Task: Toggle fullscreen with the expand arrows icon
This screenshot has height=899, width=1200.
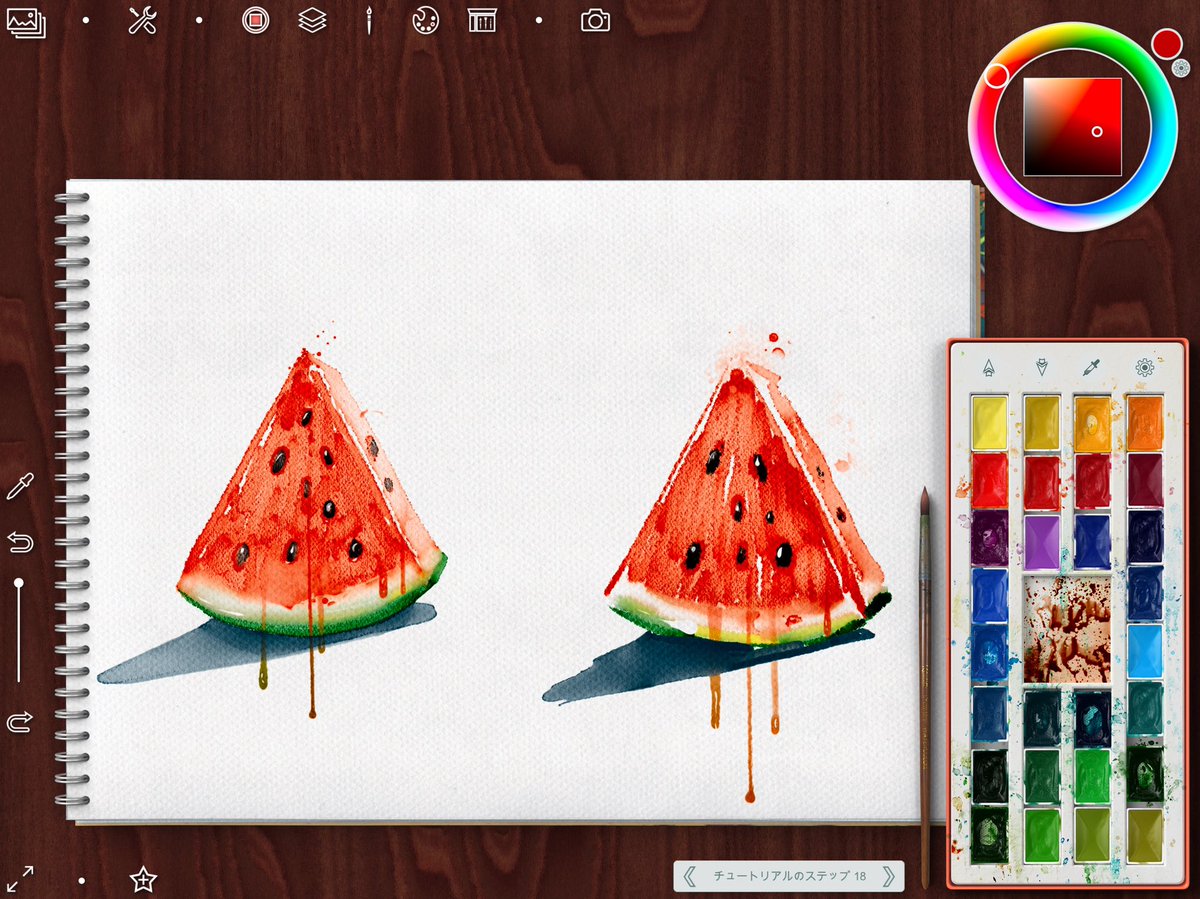Action: pos(20,879)
